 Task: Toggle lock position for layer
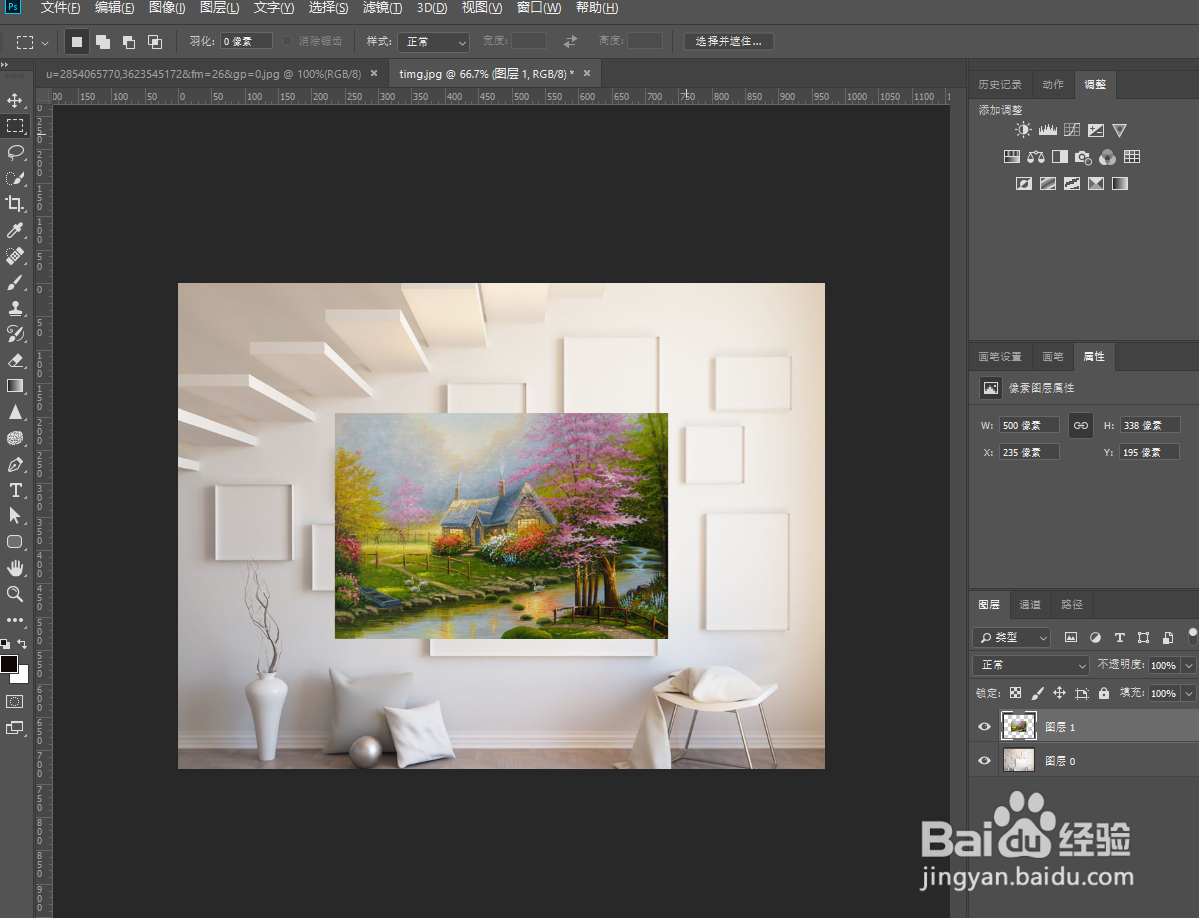tap(1059, 693)
